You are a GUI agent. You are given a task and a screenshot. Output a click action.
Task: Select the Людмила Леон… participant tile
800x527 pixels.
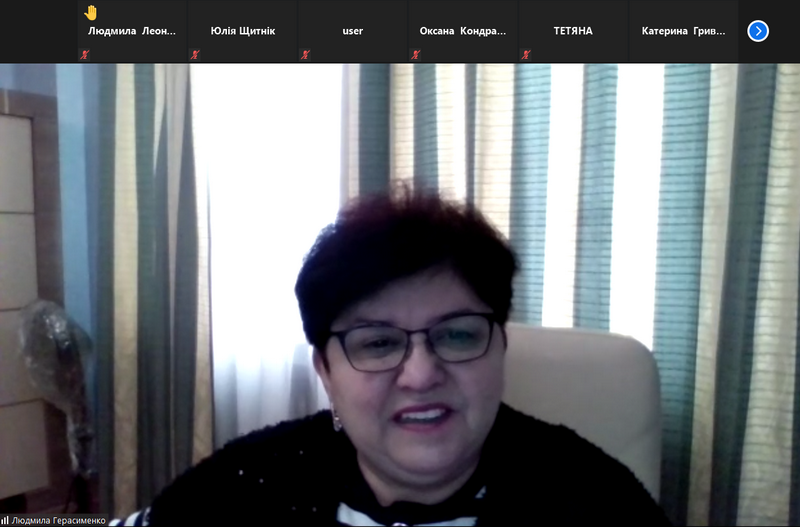(x=132, y=31)
